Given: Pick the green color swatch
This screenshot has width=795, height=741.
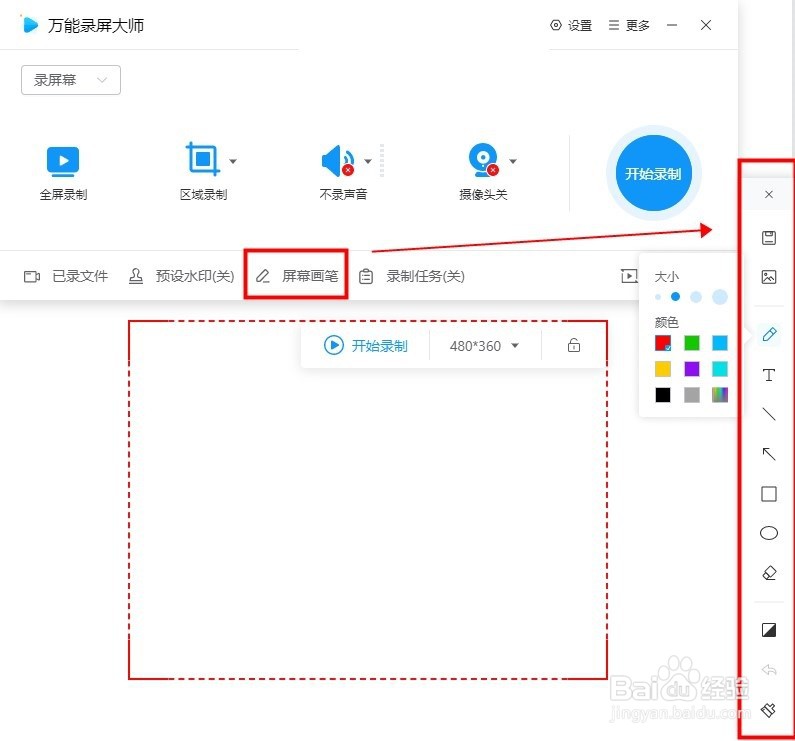Looking at the screenshot, I should click(692, 343).
